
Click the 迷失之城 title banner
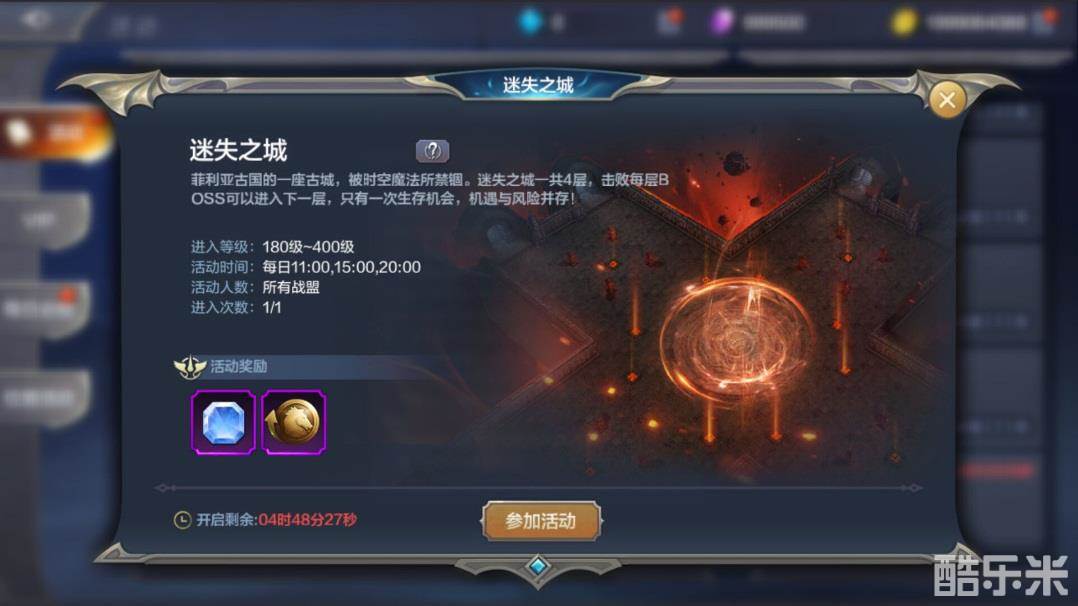coord(538,85)
